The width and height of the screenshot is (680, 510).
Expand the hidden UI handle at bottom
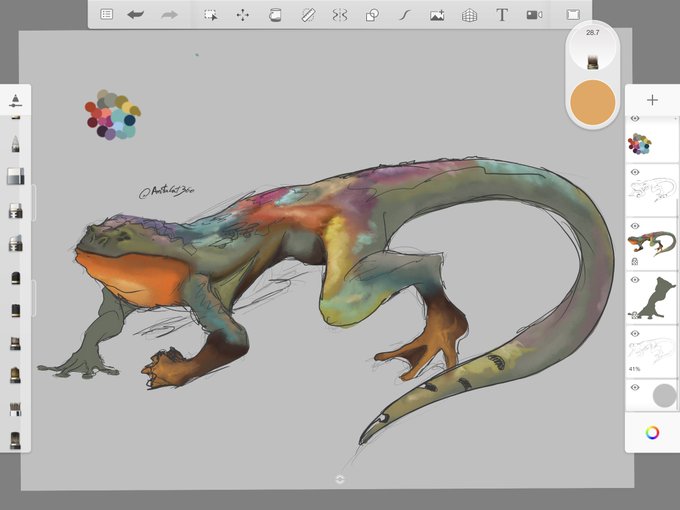click(x=340, y=479)
